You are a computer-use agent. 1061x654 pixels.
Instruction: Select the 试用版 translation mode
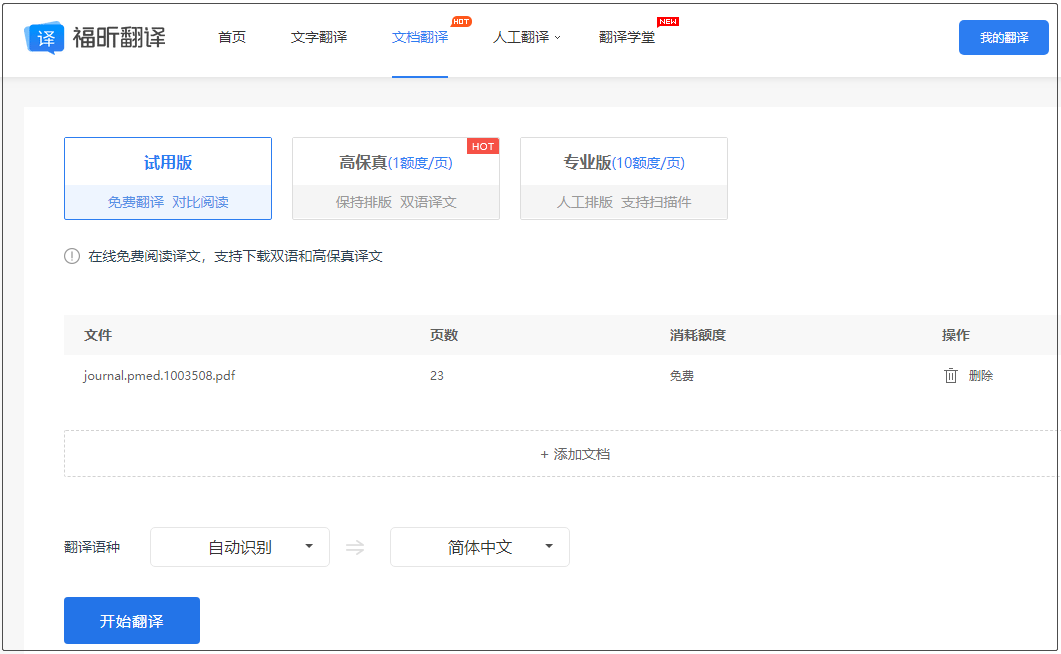click(168, 178)
